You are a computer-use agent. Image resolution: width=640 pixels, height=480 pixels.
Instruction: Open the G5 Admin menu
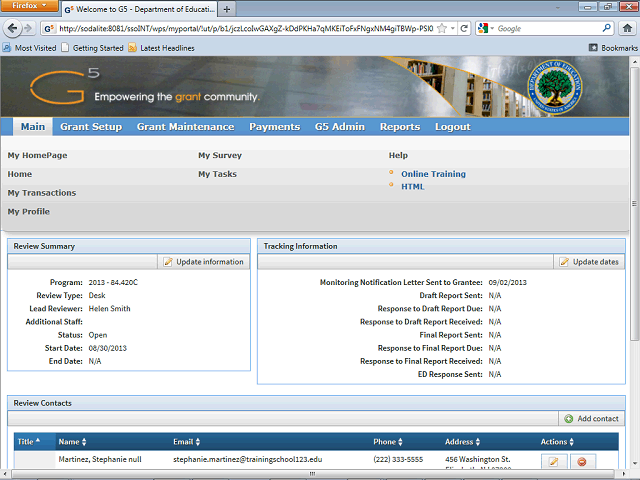340,127
